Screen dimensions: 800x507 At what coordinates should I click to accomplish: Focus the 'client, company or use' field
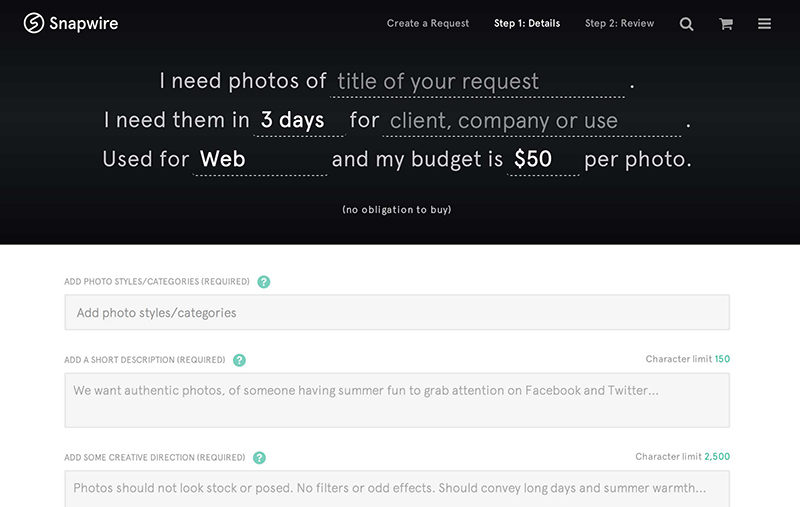click(x=532, y=121)
